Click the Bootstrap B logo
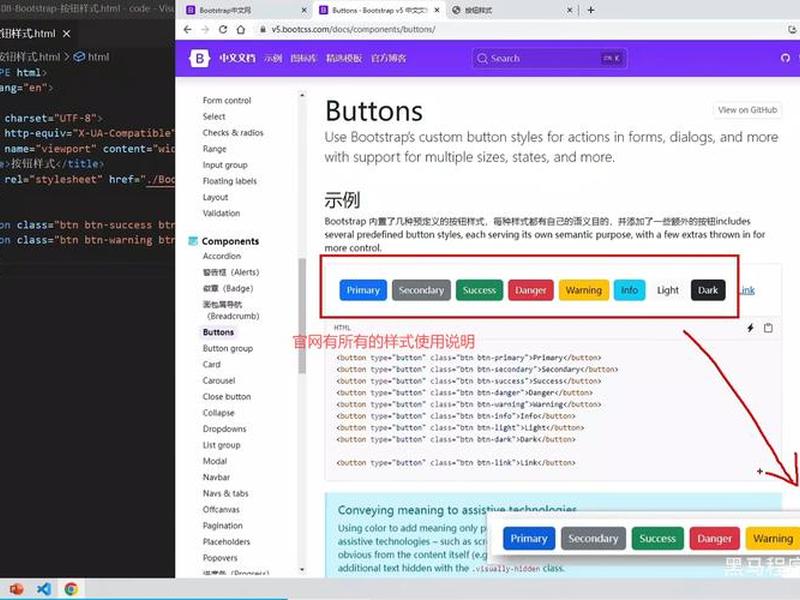 click(199, 58)
